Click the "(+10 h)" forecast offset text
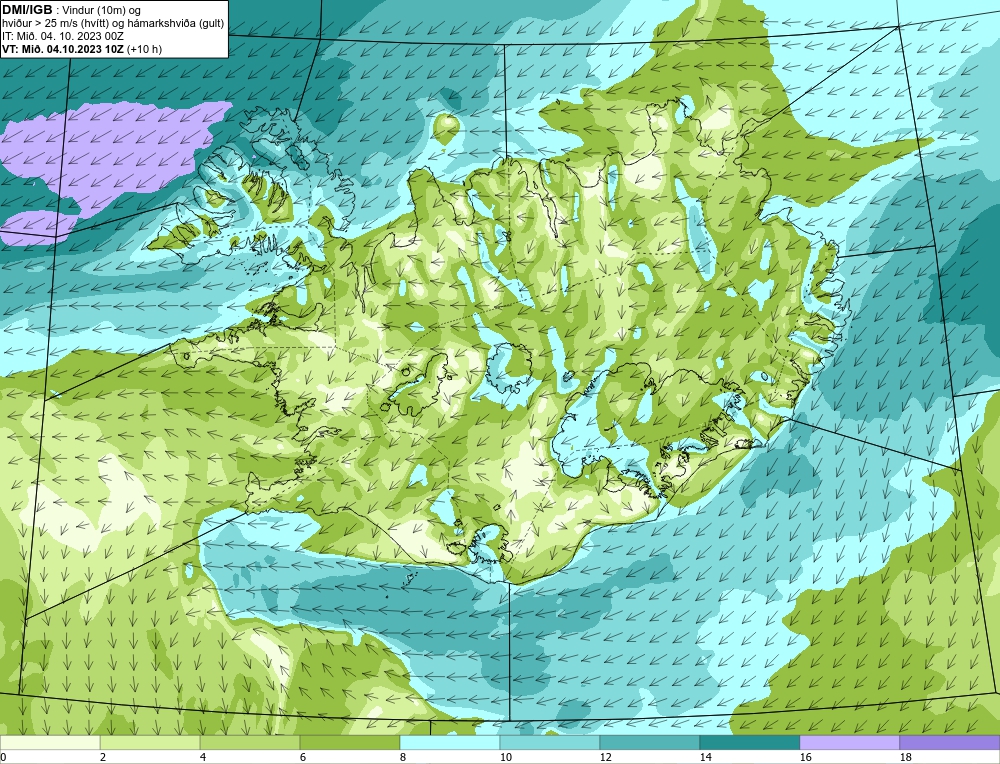 coord(145,49)
